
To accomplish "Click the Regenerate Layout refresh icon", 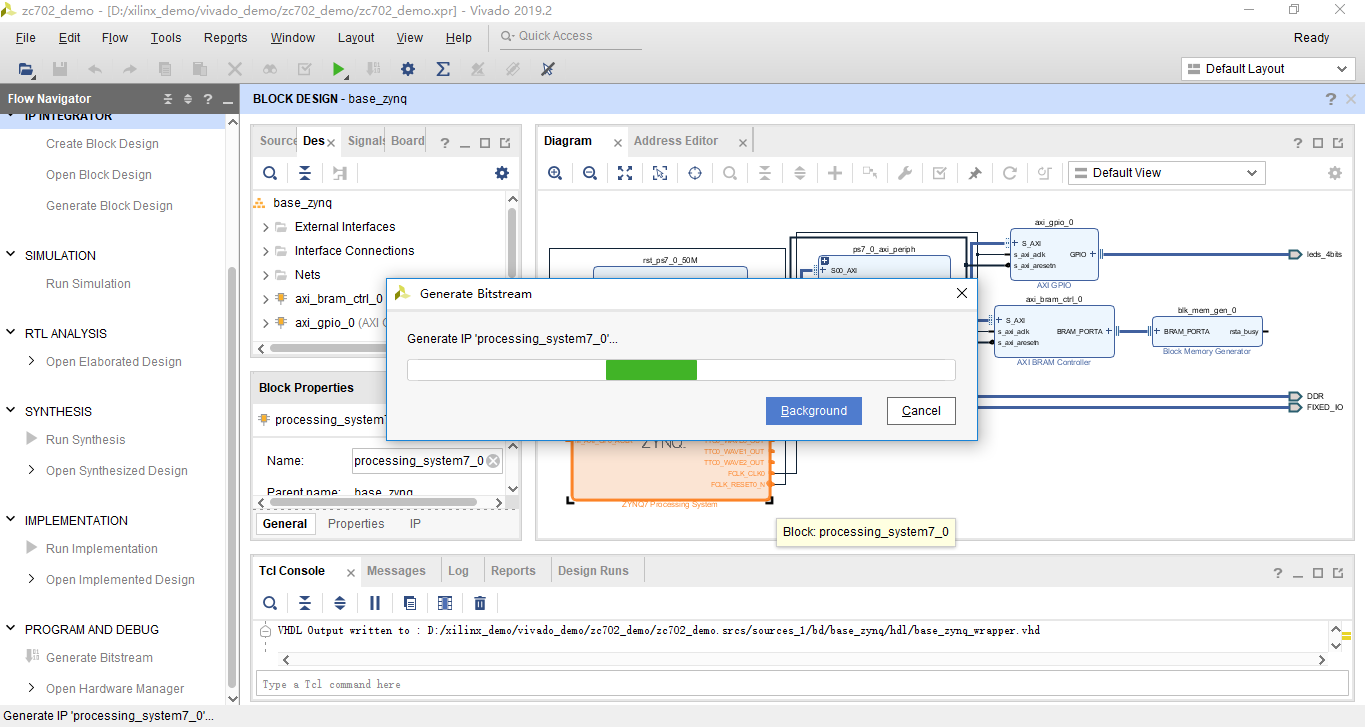I will (1010, 173).
